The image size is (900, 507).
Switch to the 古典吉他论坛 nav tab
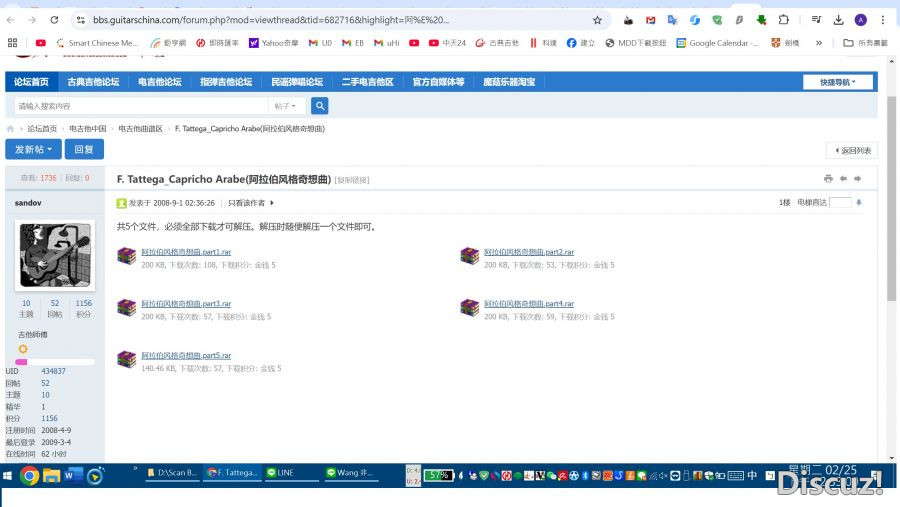(x=93, y=82)
